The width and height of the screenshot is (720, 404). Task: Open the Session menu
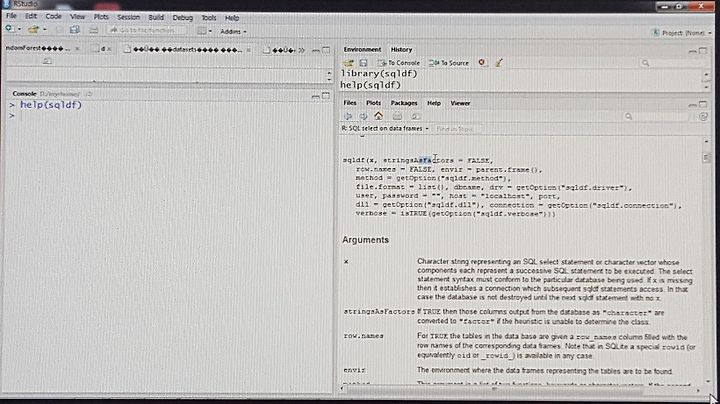[129, 17]
